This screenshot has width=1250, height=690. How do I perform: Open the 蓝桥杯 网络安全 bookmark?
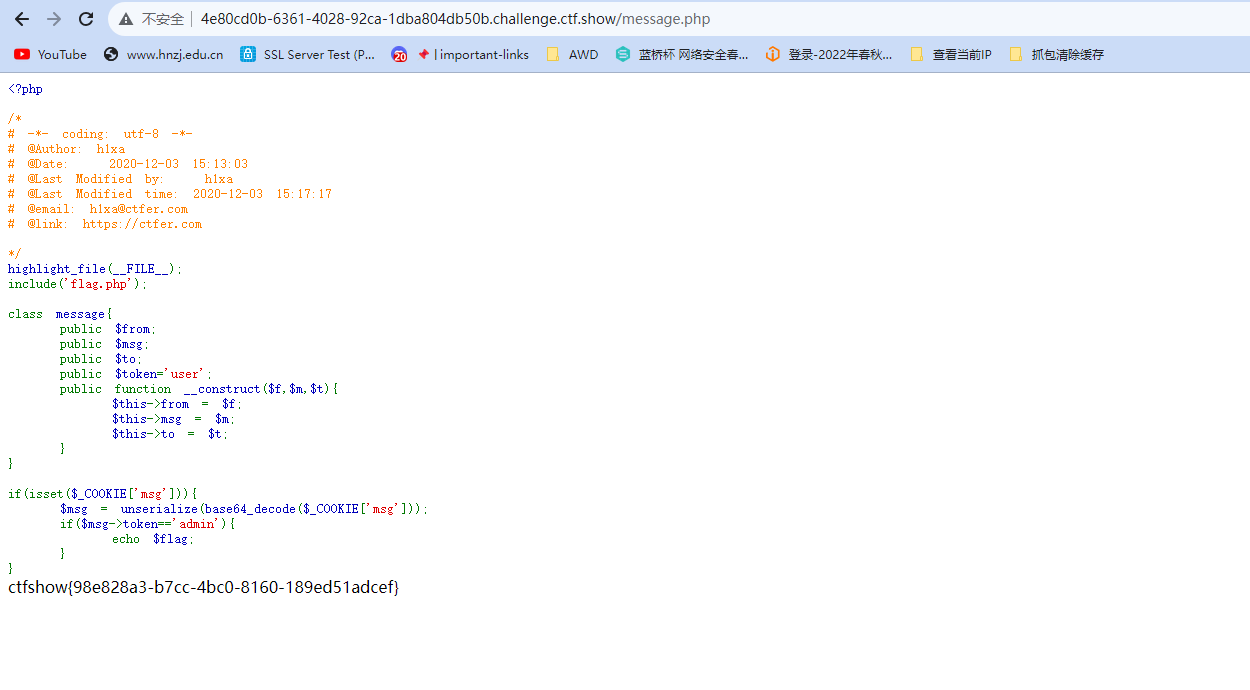tap(682, 55)
